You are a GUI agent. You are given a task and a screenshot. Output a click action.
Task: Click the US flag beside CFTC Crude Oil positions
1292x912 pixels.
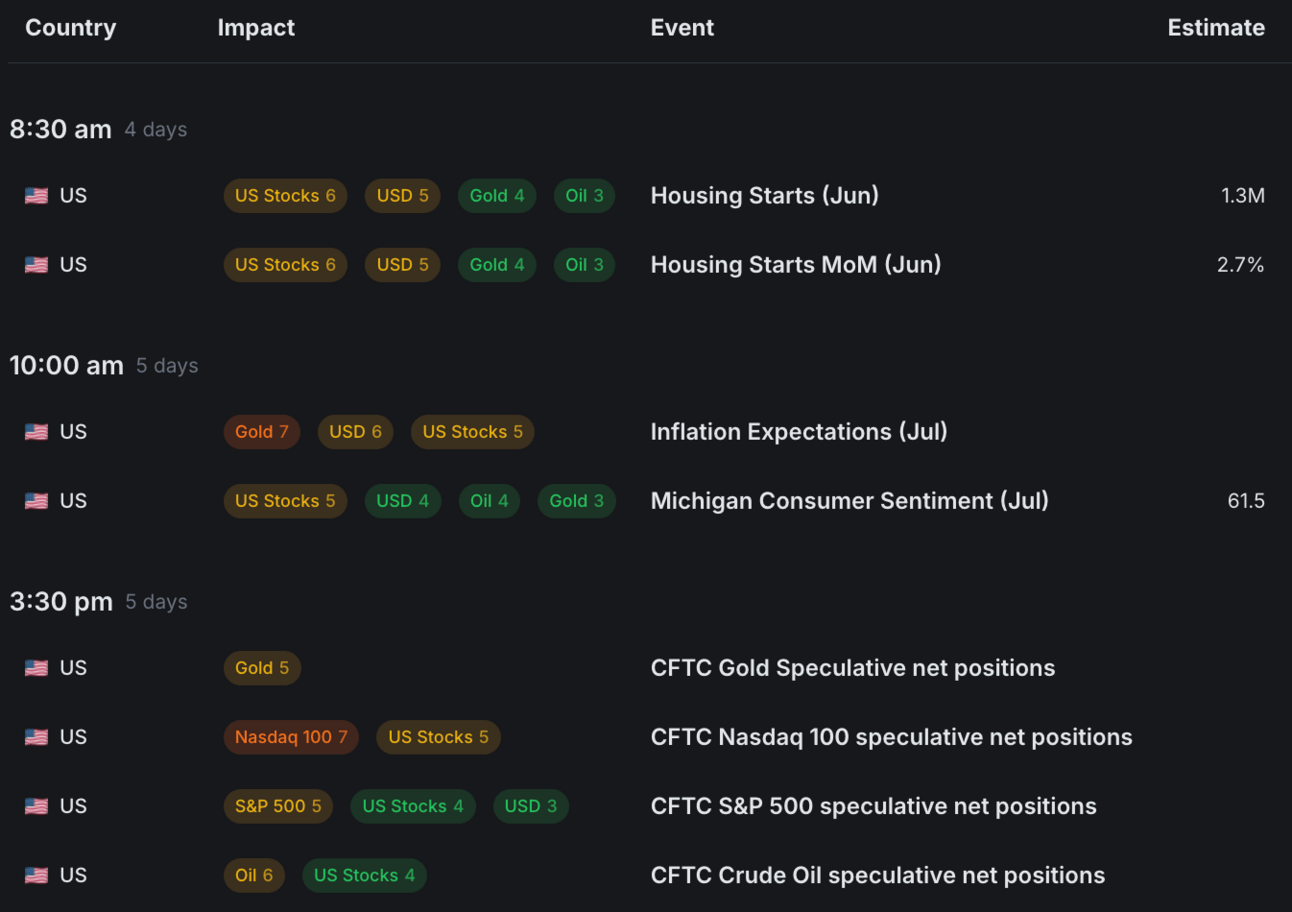36,875
